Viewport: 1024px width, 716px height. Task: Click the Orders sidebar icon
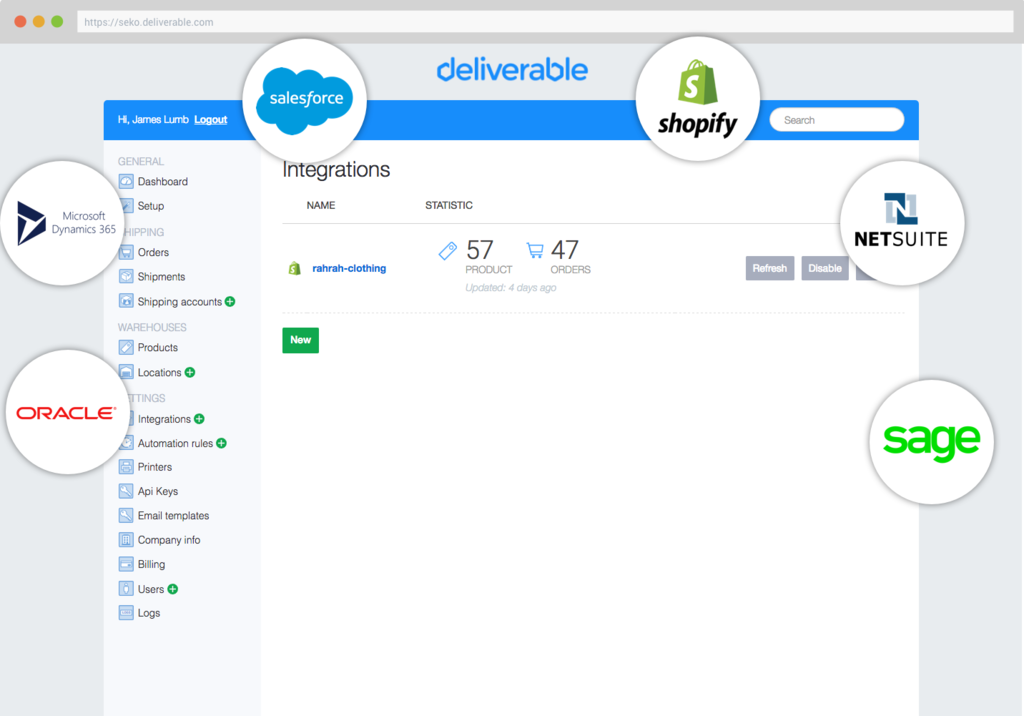click(x=126, y=252)
